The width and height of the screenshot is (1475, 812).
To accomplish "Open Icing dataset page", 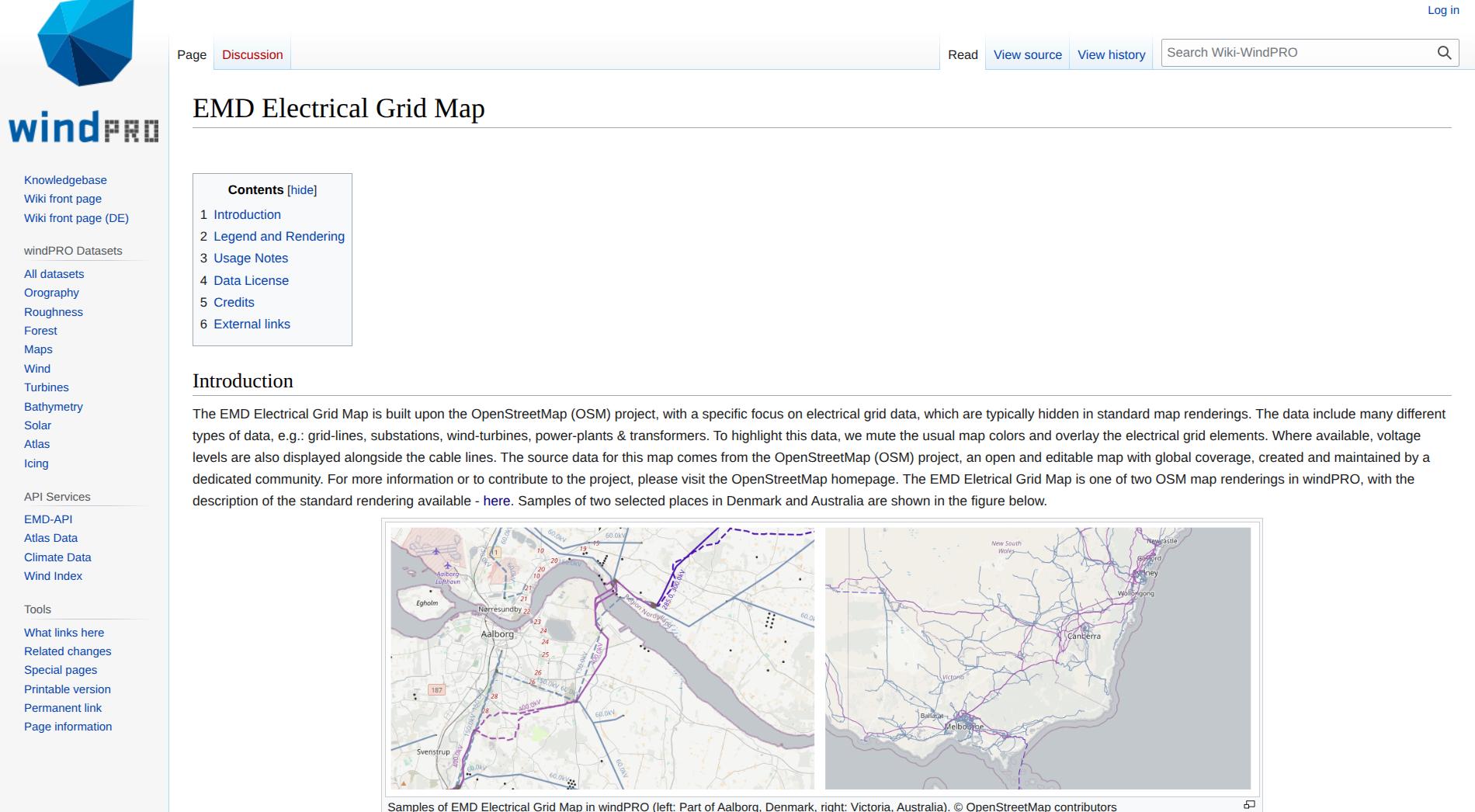I will [36, 463].
